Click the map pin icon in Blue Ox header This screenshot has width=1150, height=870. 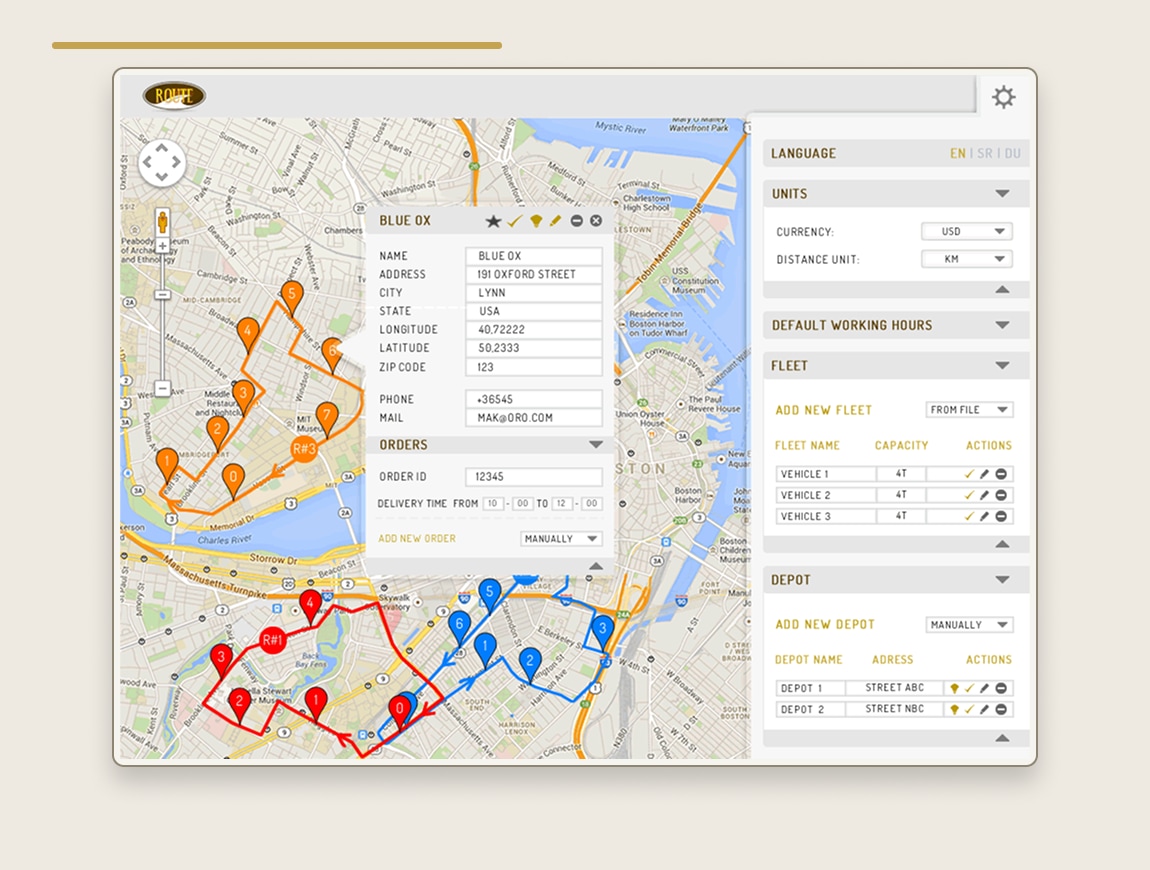[x=536, y=221]
